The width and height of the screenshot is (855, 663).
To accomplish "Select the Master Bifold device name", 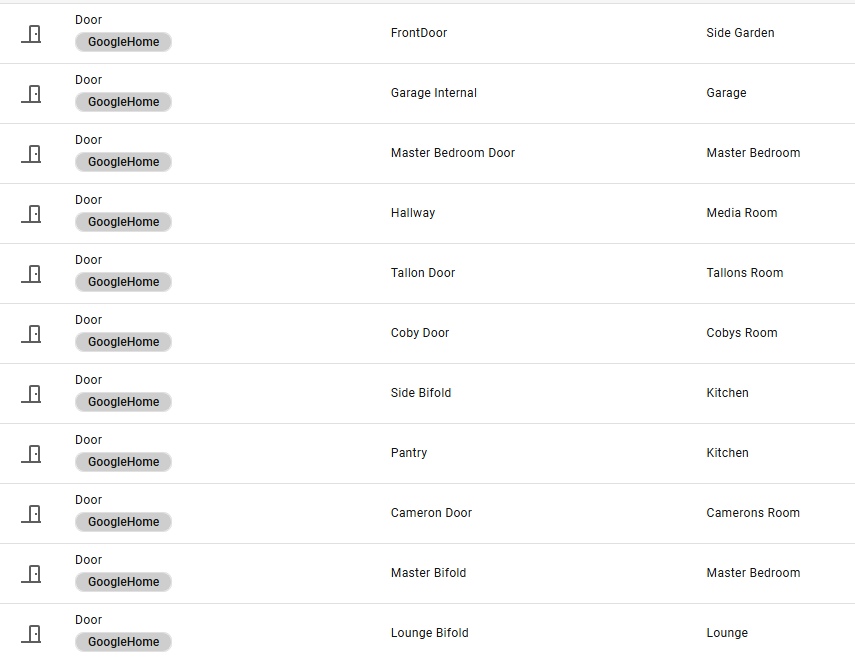I will click(x=428, y=573).
